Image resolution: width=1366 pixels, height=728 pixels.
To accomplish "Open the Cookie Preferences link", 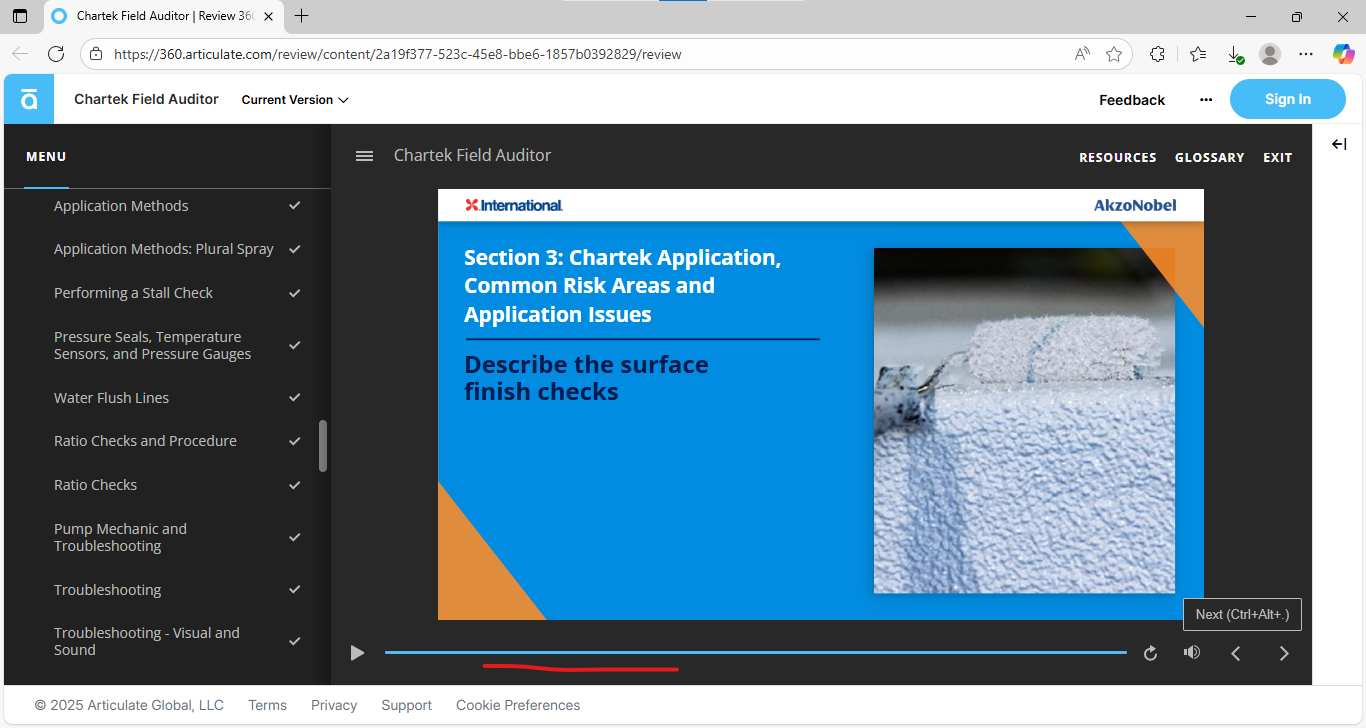I will 517,705.
